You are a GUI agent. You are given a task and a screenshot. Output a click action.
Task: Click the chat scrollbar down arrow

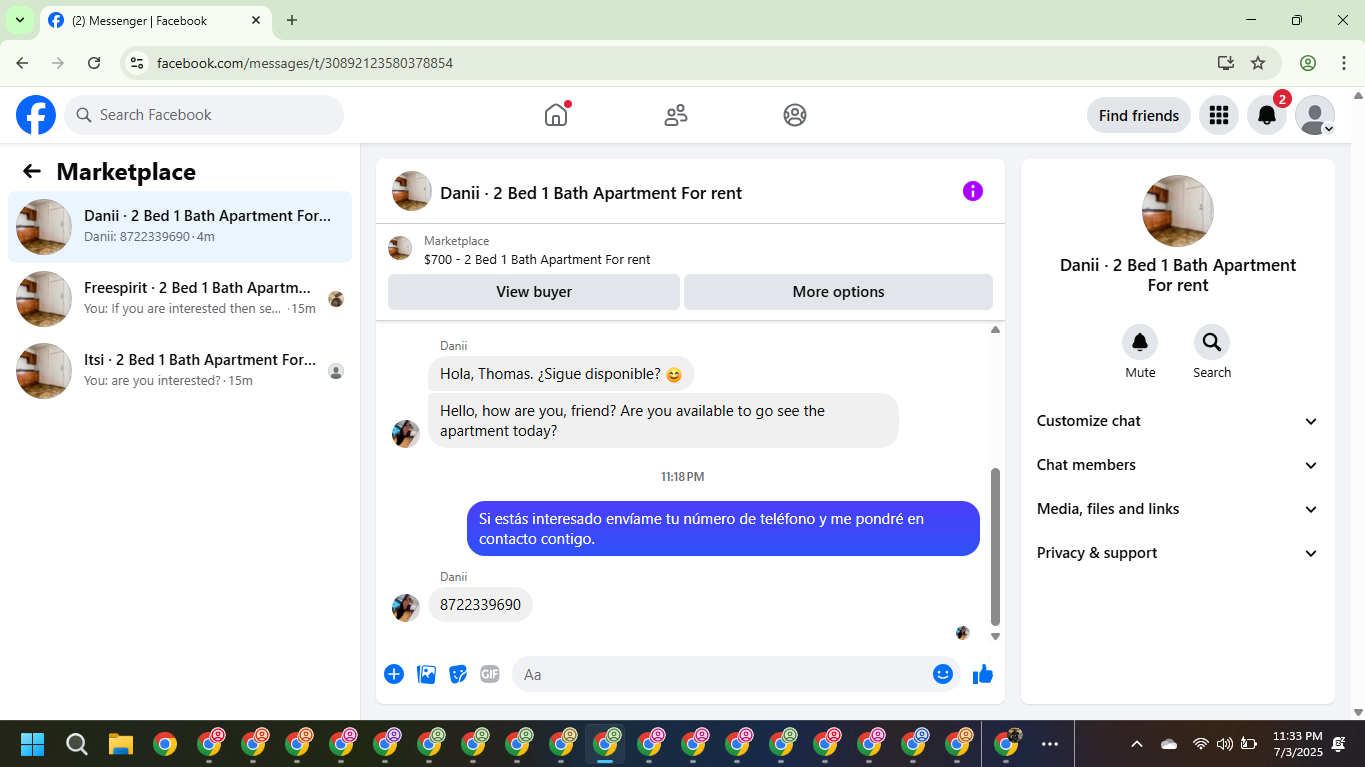(x=995, y=636)
